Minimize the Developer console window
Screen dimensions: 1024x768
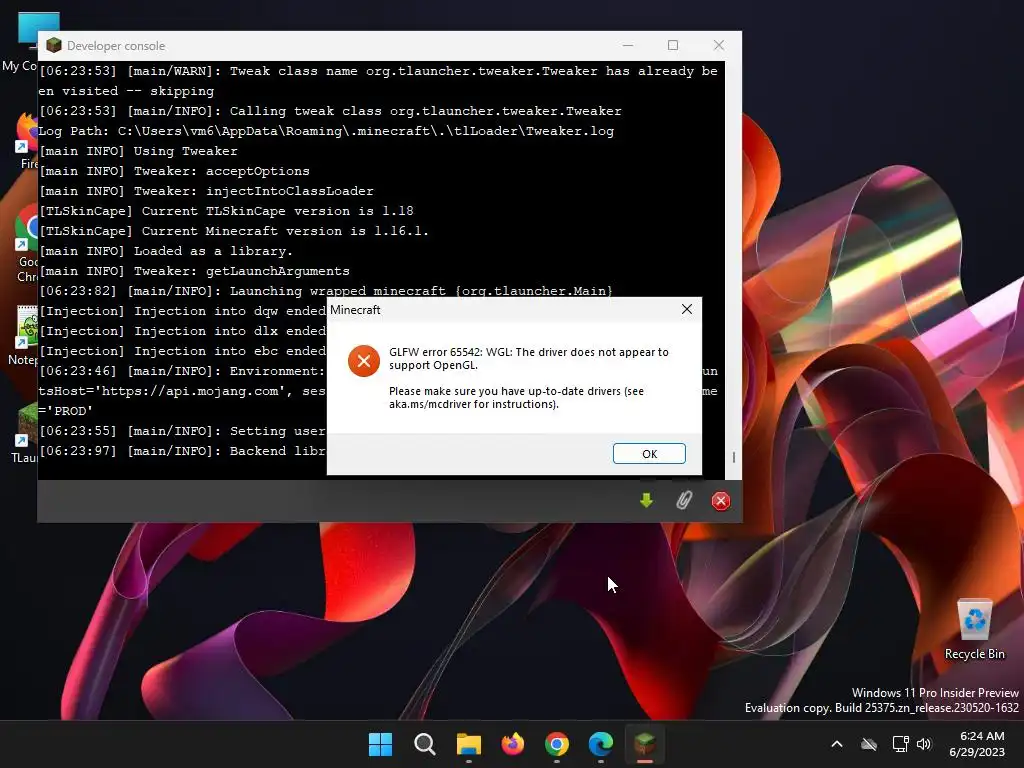pos(628,45)
